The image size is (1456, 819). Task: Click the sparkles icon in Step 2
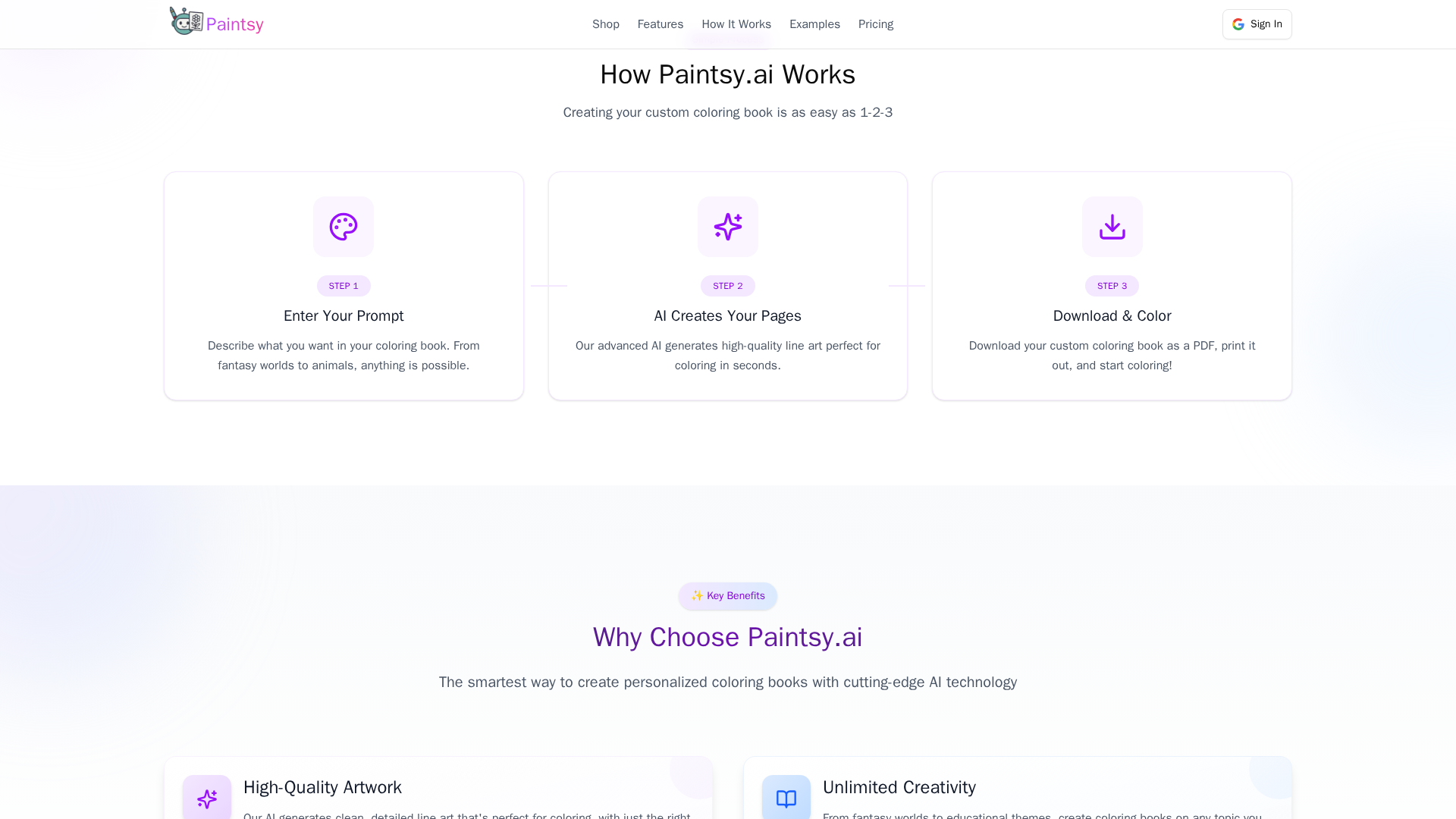point(728,227)
